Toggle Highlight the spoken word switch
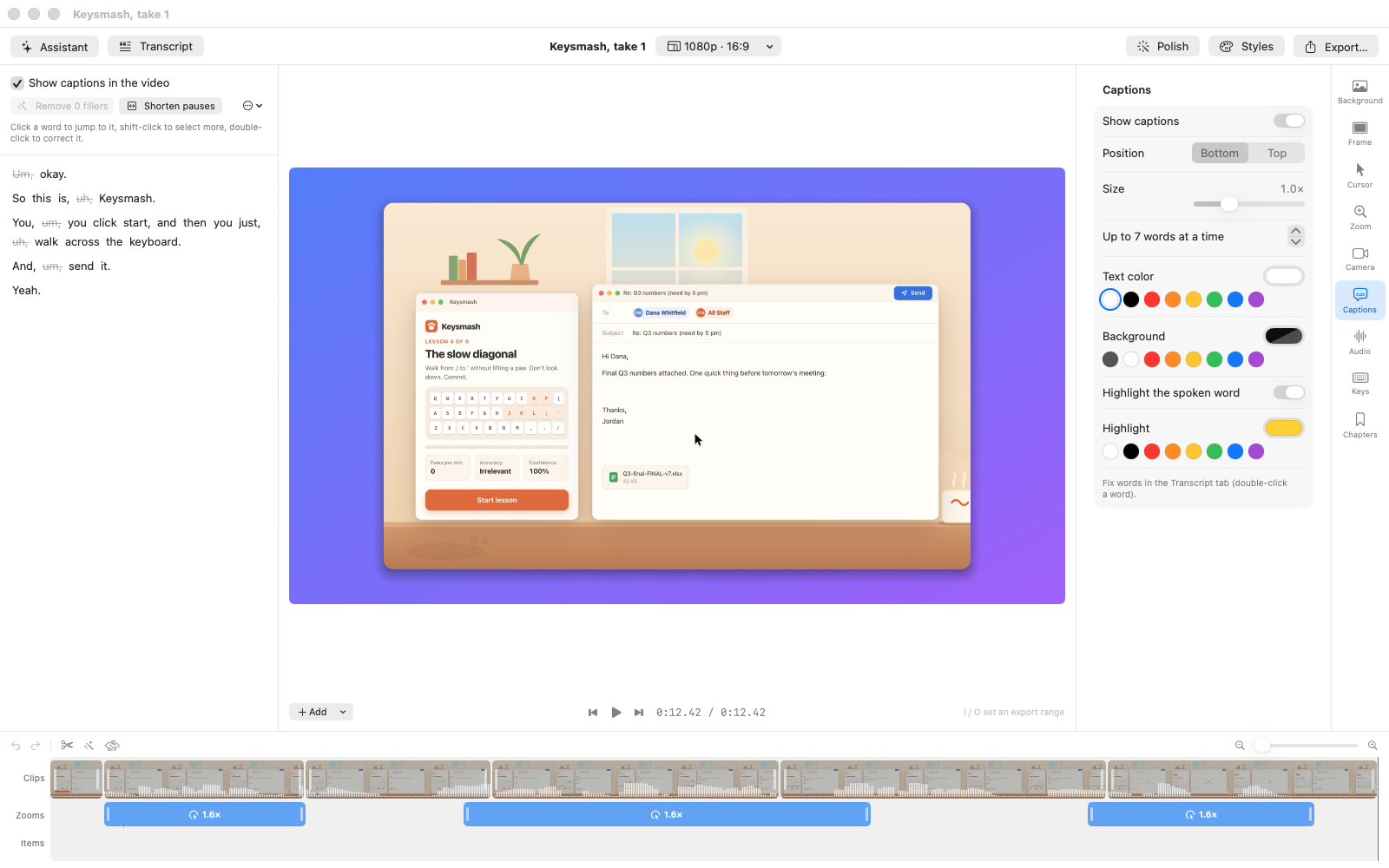The image size is (1389, 868). pyautogui.click(x=1288, y=392)
